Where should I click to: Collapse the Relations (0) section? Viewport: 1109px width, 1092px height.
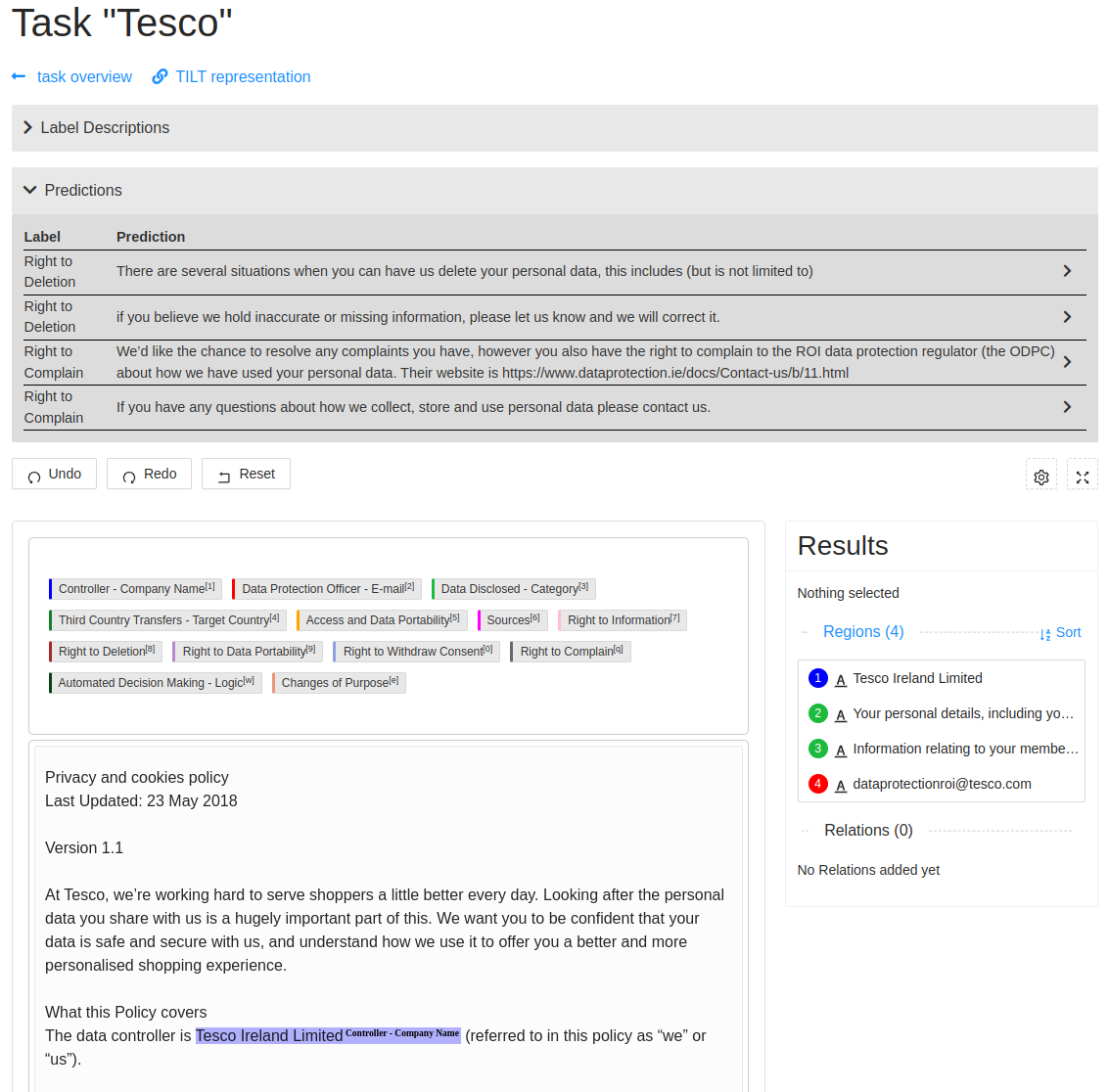(868, 831)
